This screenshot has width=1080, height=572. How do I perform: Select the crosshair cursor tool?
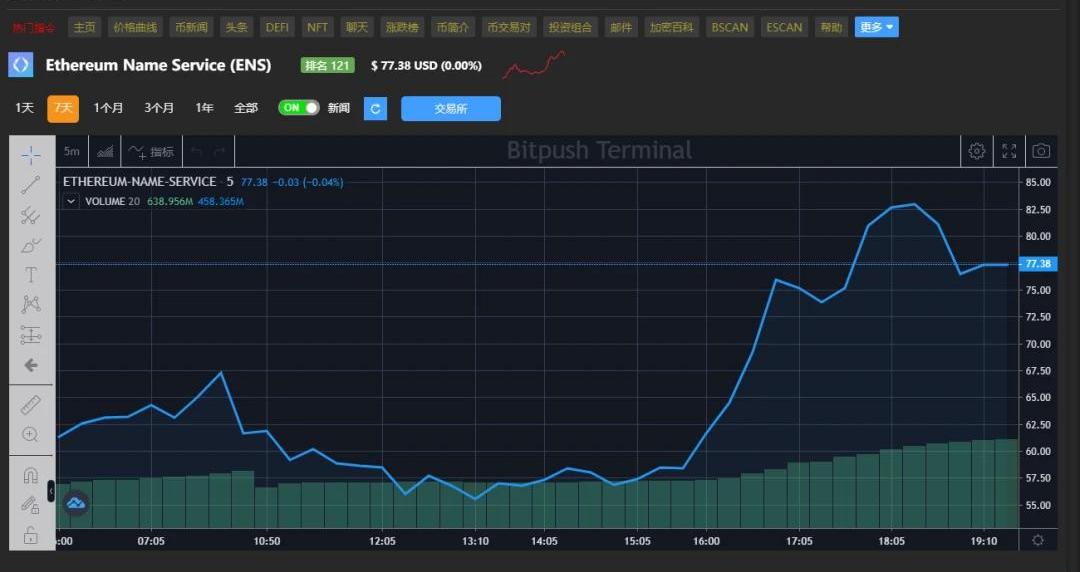click(31, 155)
